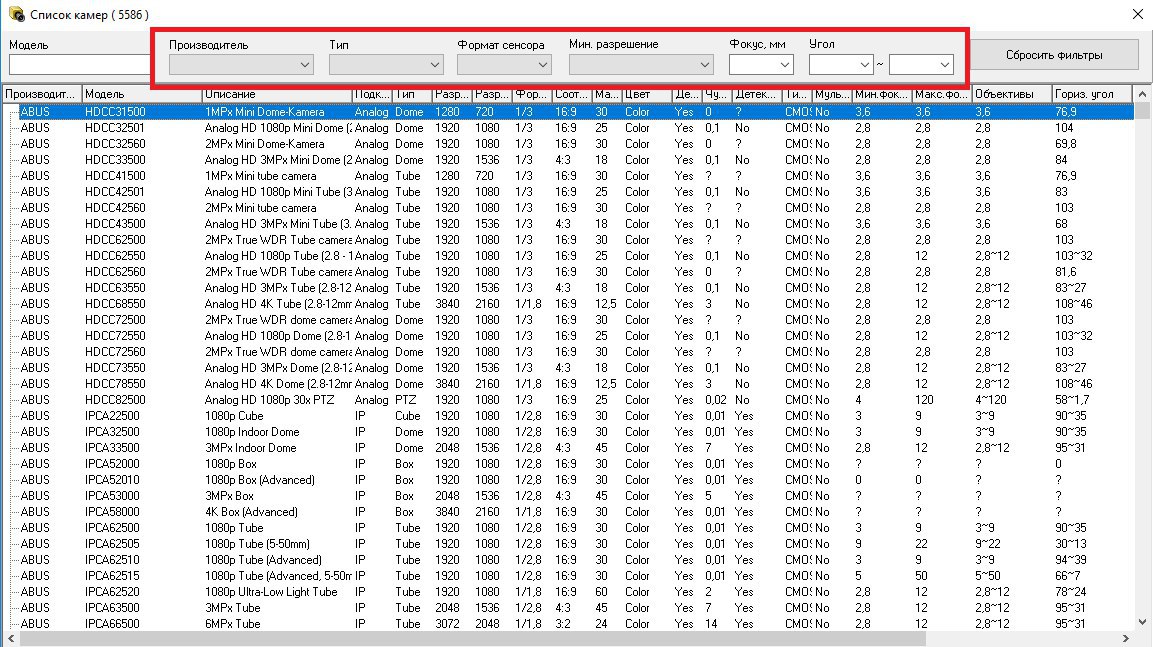The width and height of the screenshot is (1153, 647).
Task: Click '1080p Tube (Advanced, 5-50m' description
Action: pos(278,576)
